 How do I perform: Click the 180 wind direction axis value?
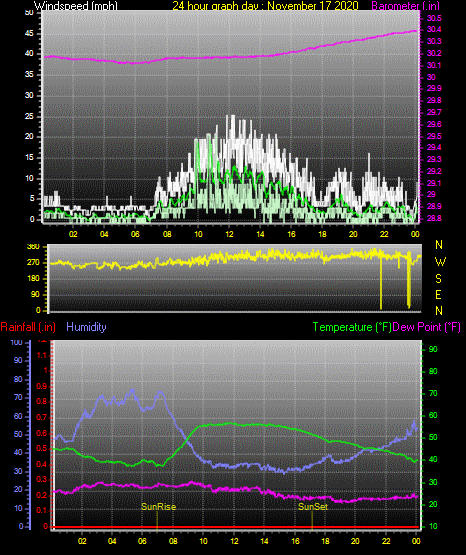(x=33, y=279)
